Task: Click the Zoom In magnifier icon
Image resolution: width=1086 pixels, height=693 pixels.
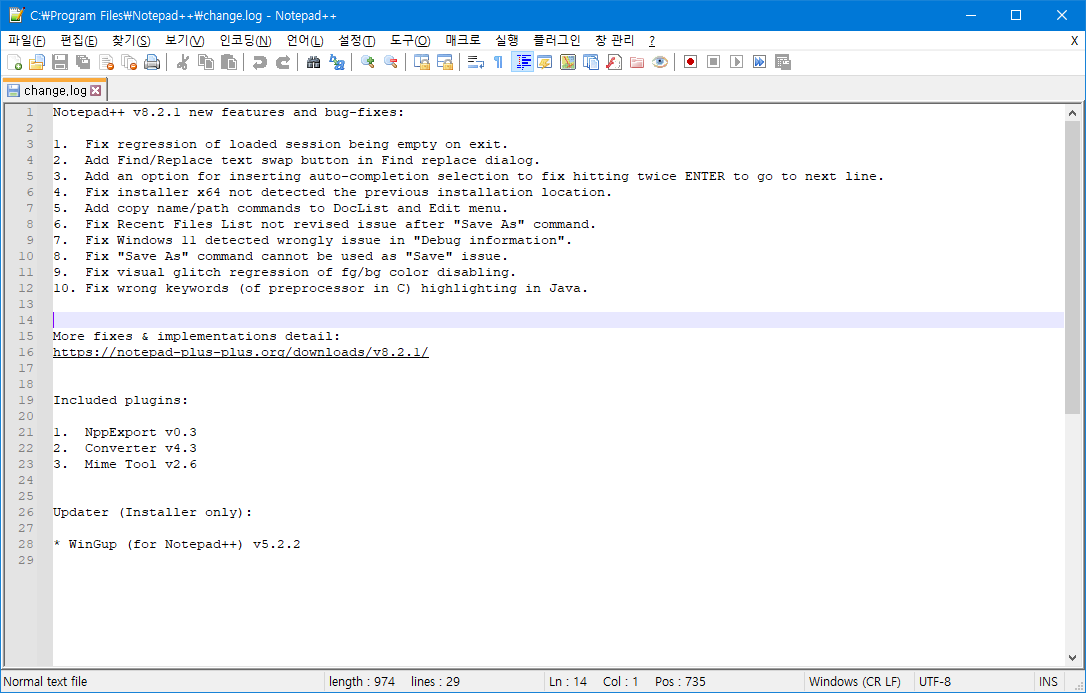Action: coord(368,62)
